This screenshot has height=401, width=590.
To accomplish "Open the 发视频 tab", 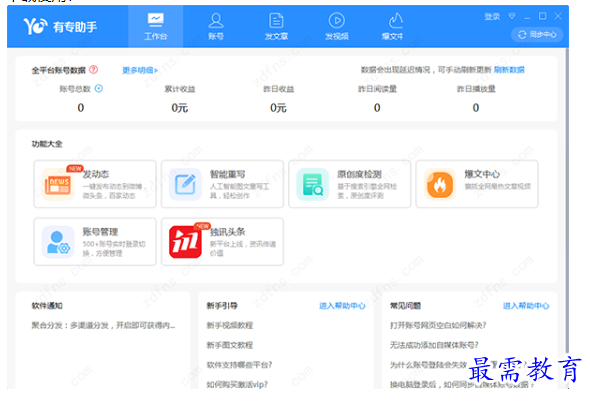I will pyautogui.click(x=337, y=26).
